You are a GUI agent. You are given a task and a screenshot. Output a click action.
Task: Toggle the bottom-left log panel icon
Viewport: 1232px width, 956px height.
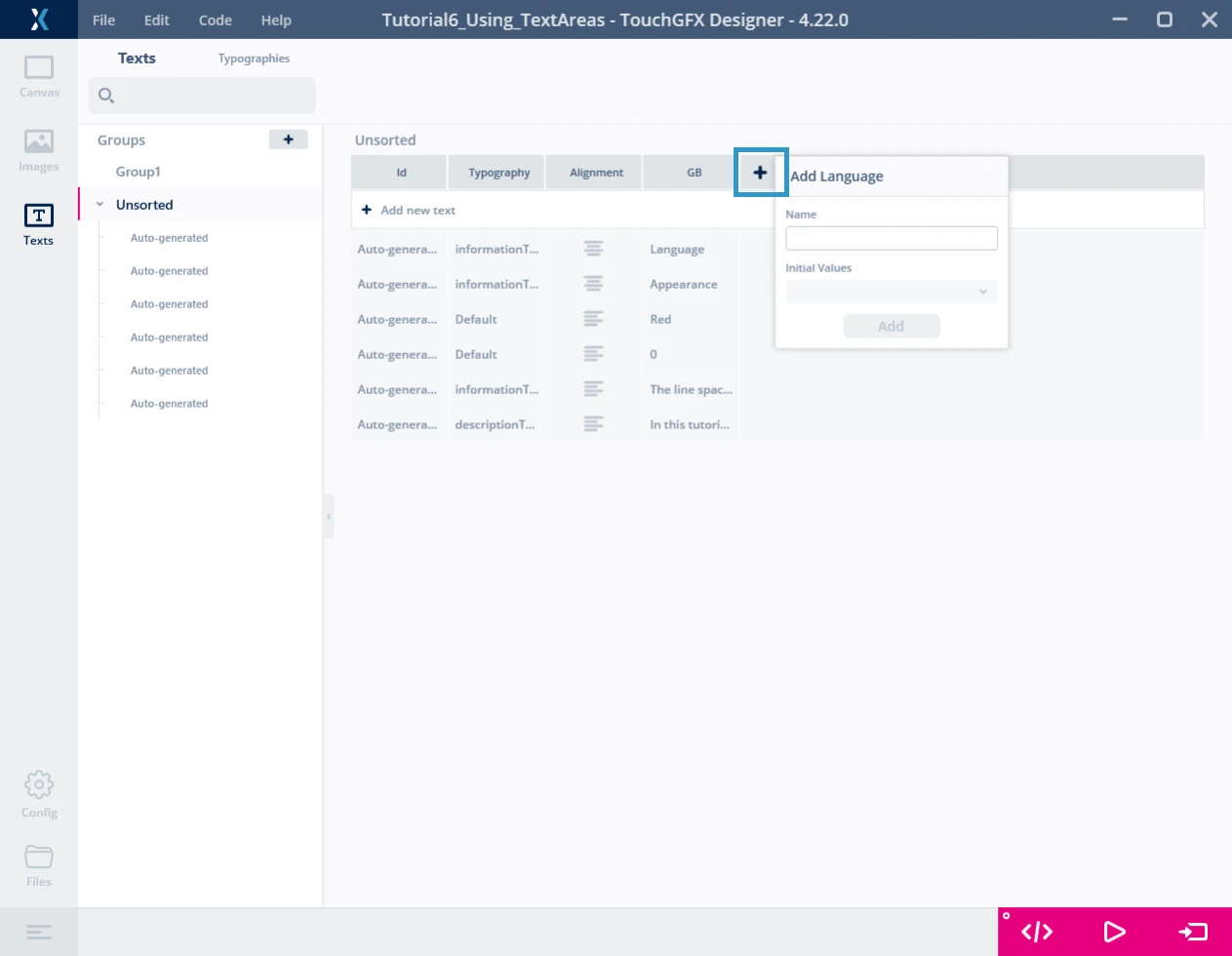pos(39,932)
